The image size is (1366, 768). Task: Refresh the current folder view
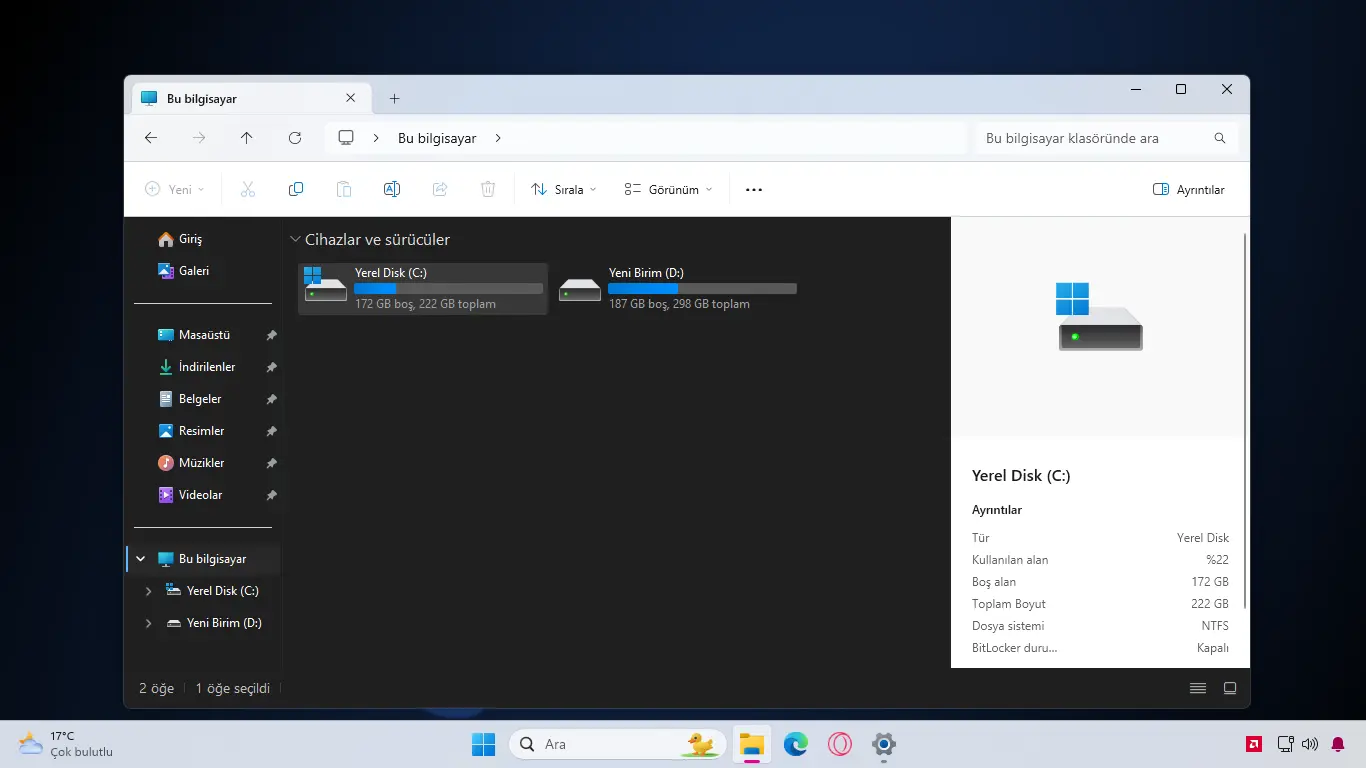[x=295, y=138]
